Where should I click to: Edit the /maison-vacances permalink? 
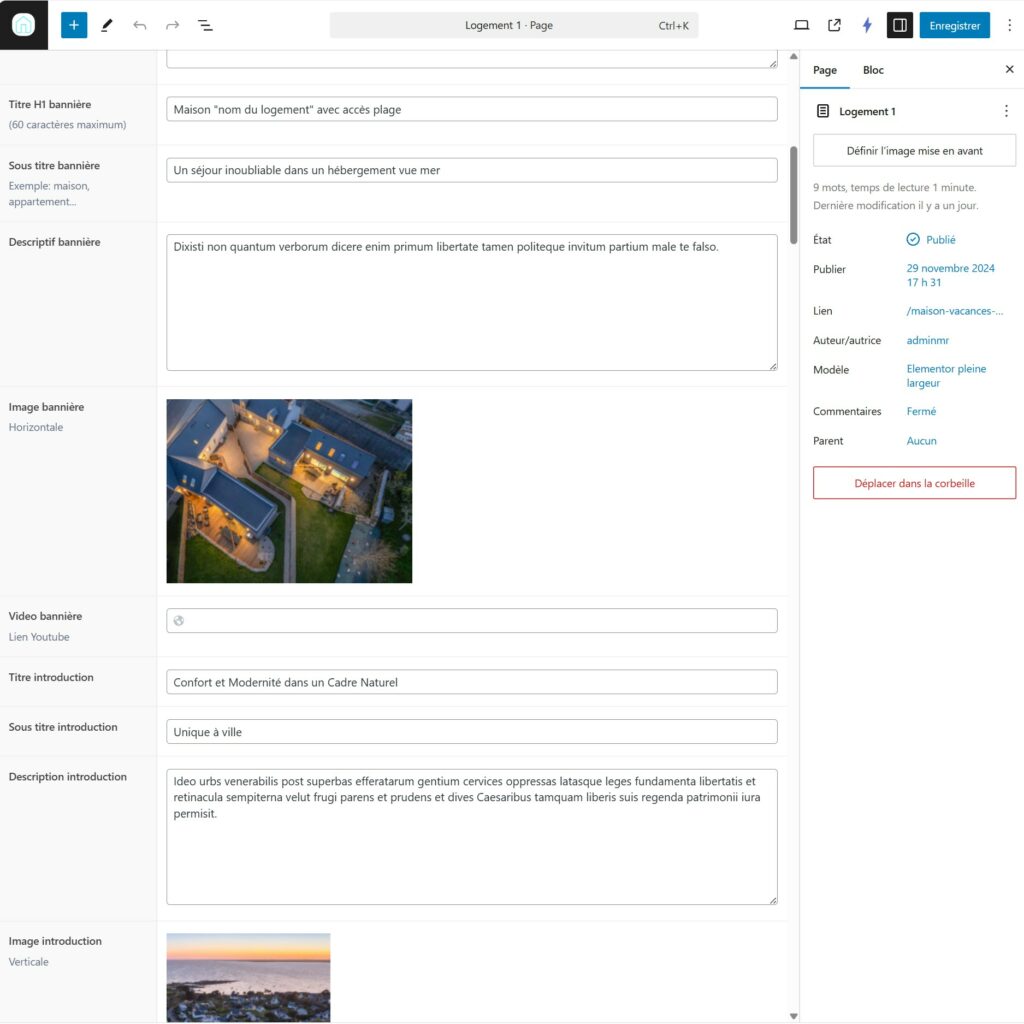point(955,311)
